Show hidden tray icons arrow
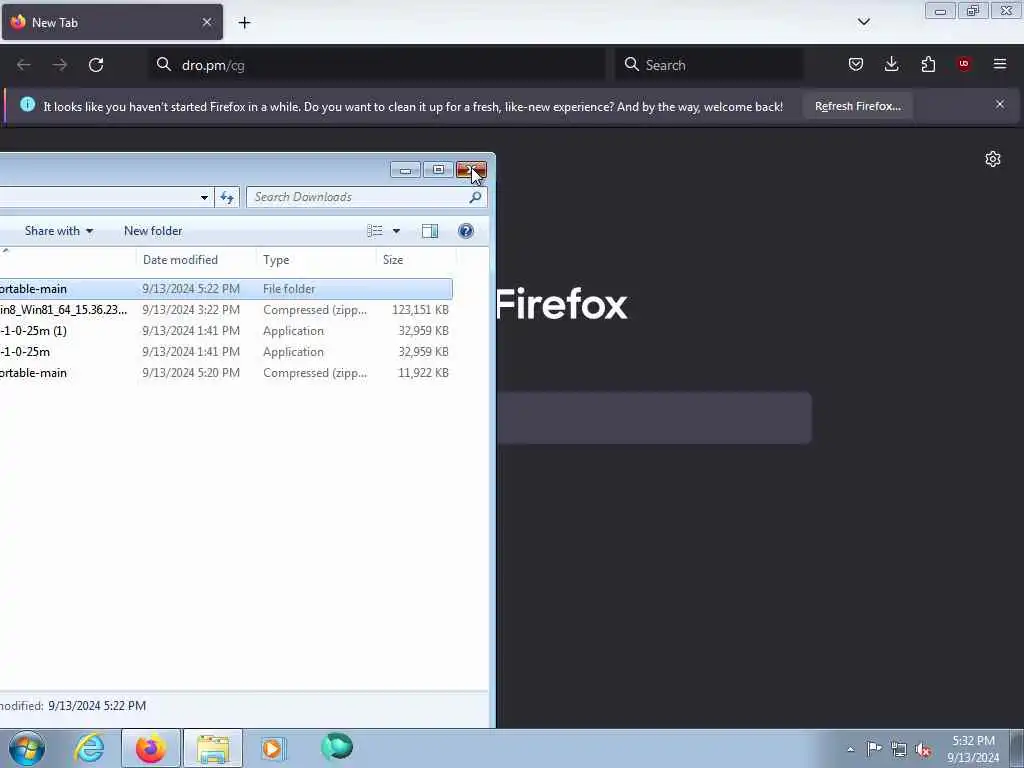This screenshot has width=1024, height=768. tap(850, 749)
